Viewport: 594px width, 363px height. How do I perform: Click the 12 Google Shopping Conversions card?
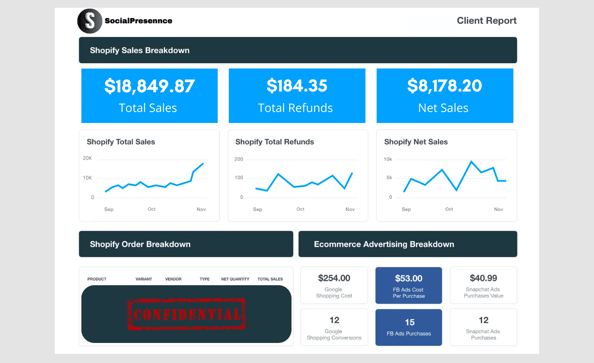pos(334,327)
